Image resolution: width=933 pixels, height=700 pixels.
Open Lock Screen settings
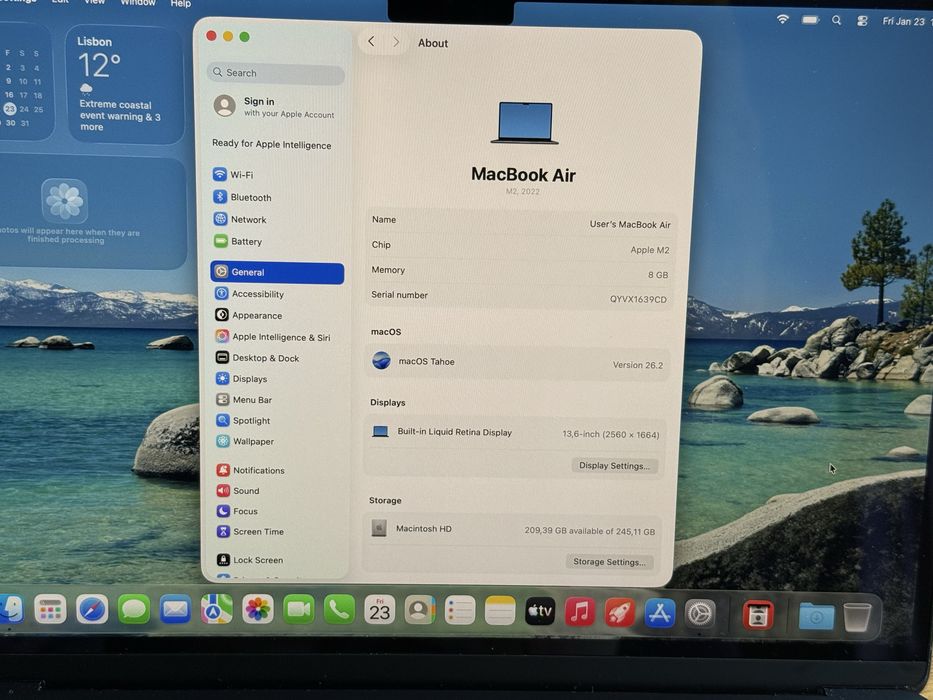(251, 560)
